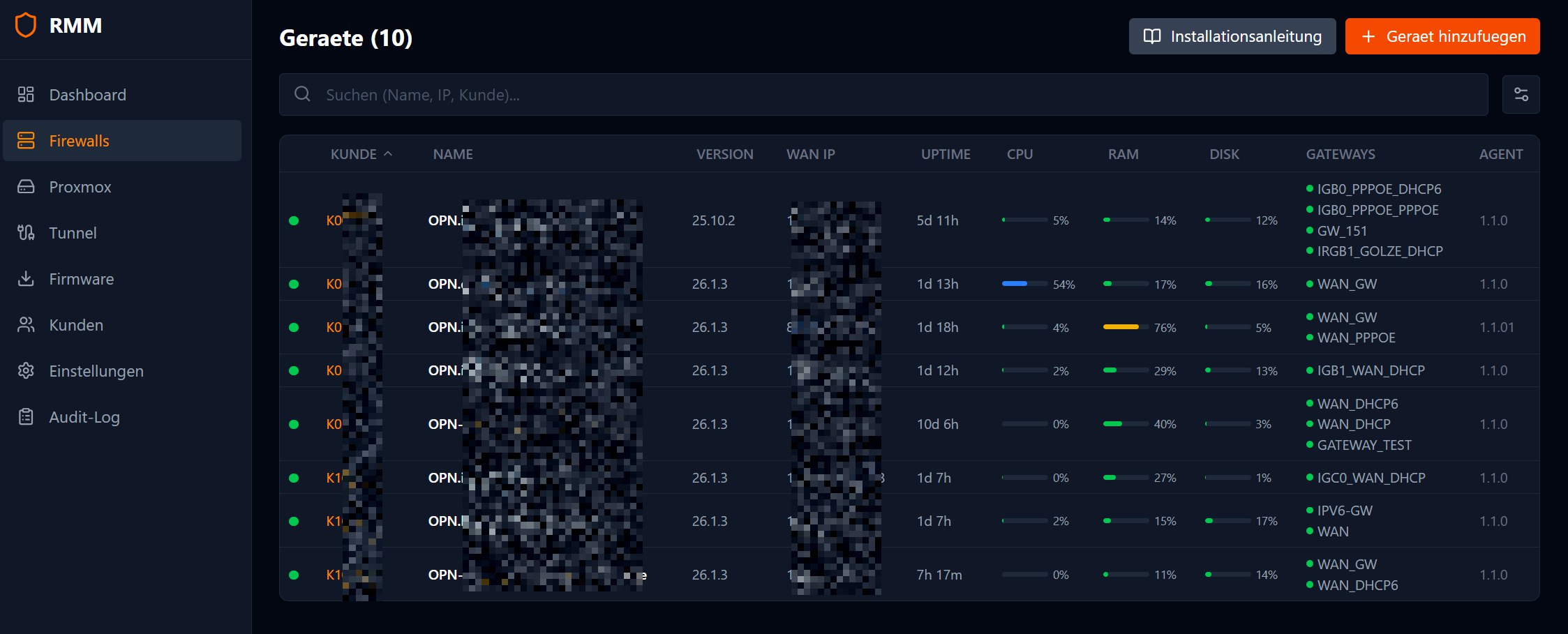Click uptime 1d 12h cell
1568x634 pixels.
click(937, 370)
